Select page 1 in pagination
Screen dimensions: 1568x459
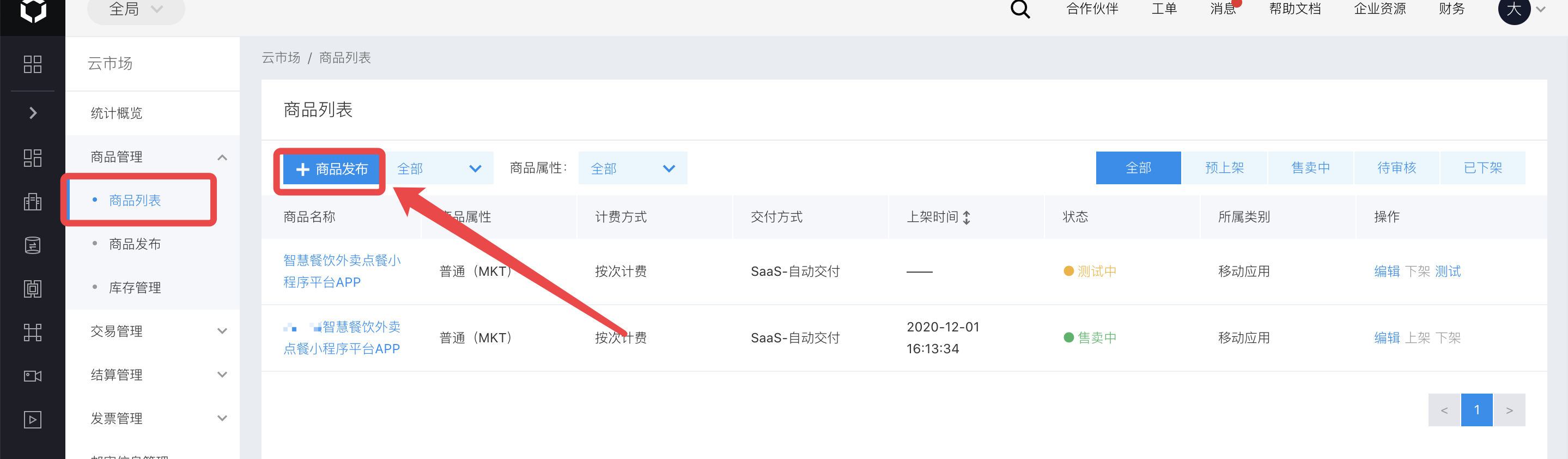(x=1476, y=410)
